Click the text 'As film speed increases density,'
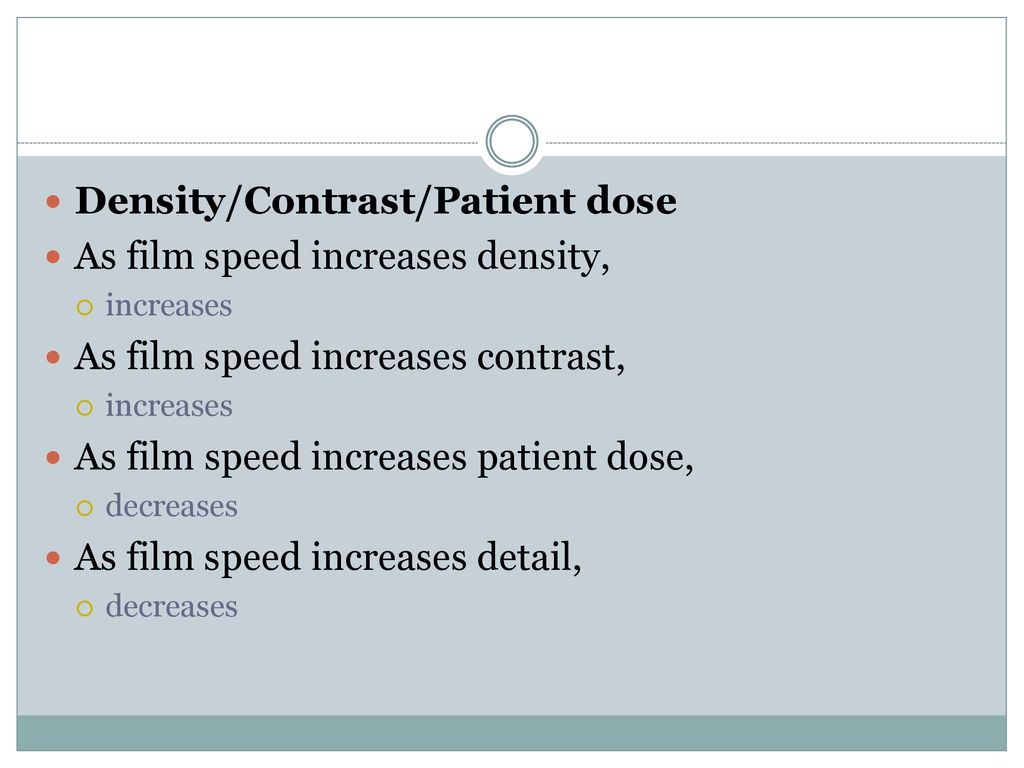Image resolution: width=1024 pixels, height=768 pixels. point(342,257)
